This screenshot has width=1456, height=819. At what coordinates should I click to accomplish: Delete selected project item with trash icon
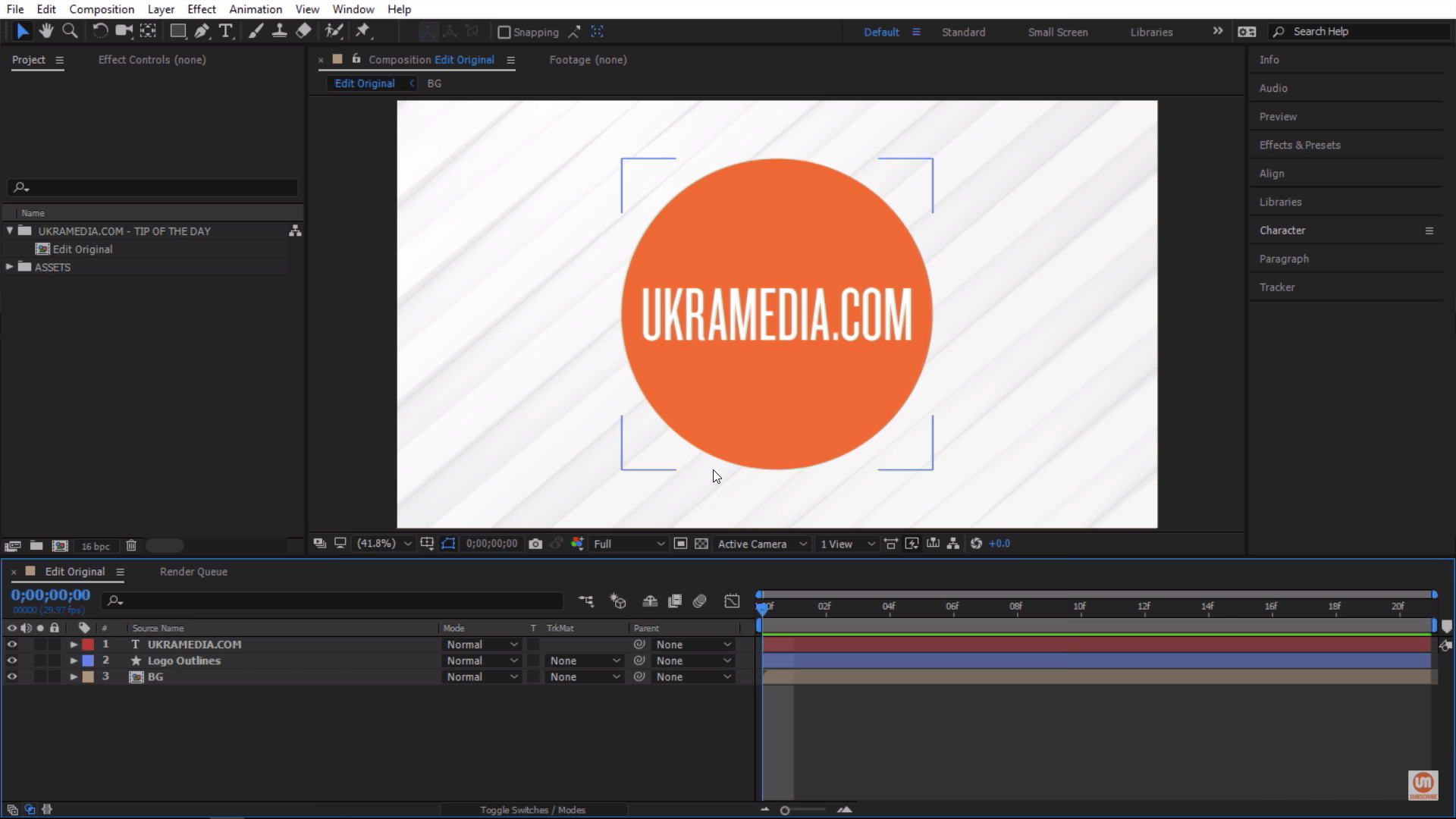[x=131, y=545]
